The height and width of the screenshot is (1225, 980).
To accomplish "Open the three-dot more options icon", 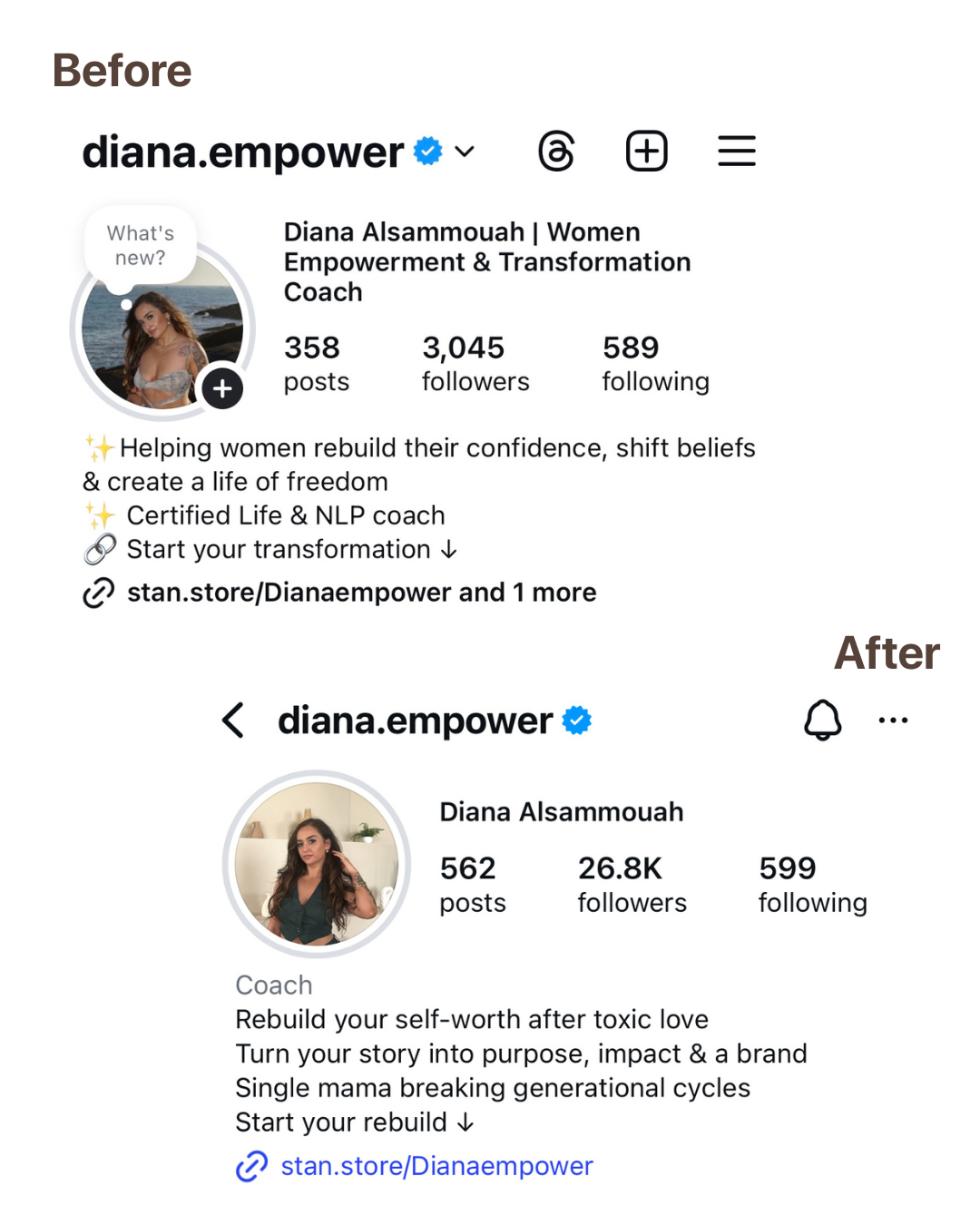I will (893, 720).
